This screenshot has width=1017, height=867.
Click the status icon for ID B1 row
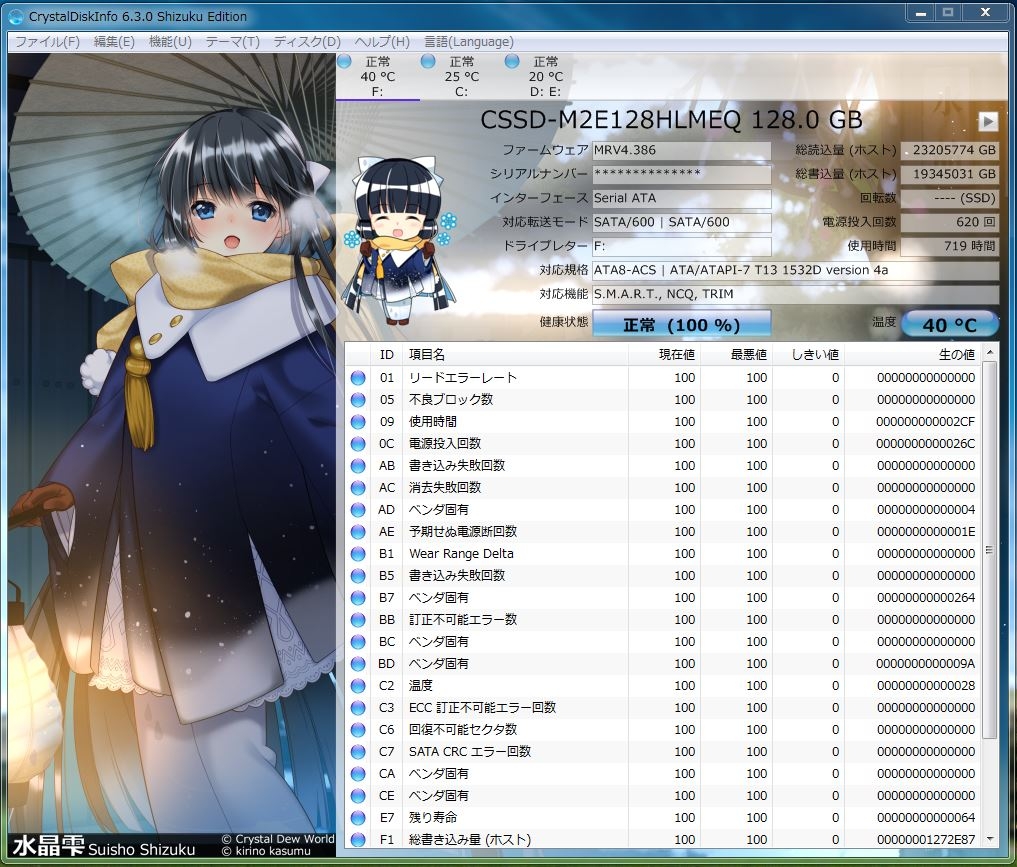tap(358, 554)
